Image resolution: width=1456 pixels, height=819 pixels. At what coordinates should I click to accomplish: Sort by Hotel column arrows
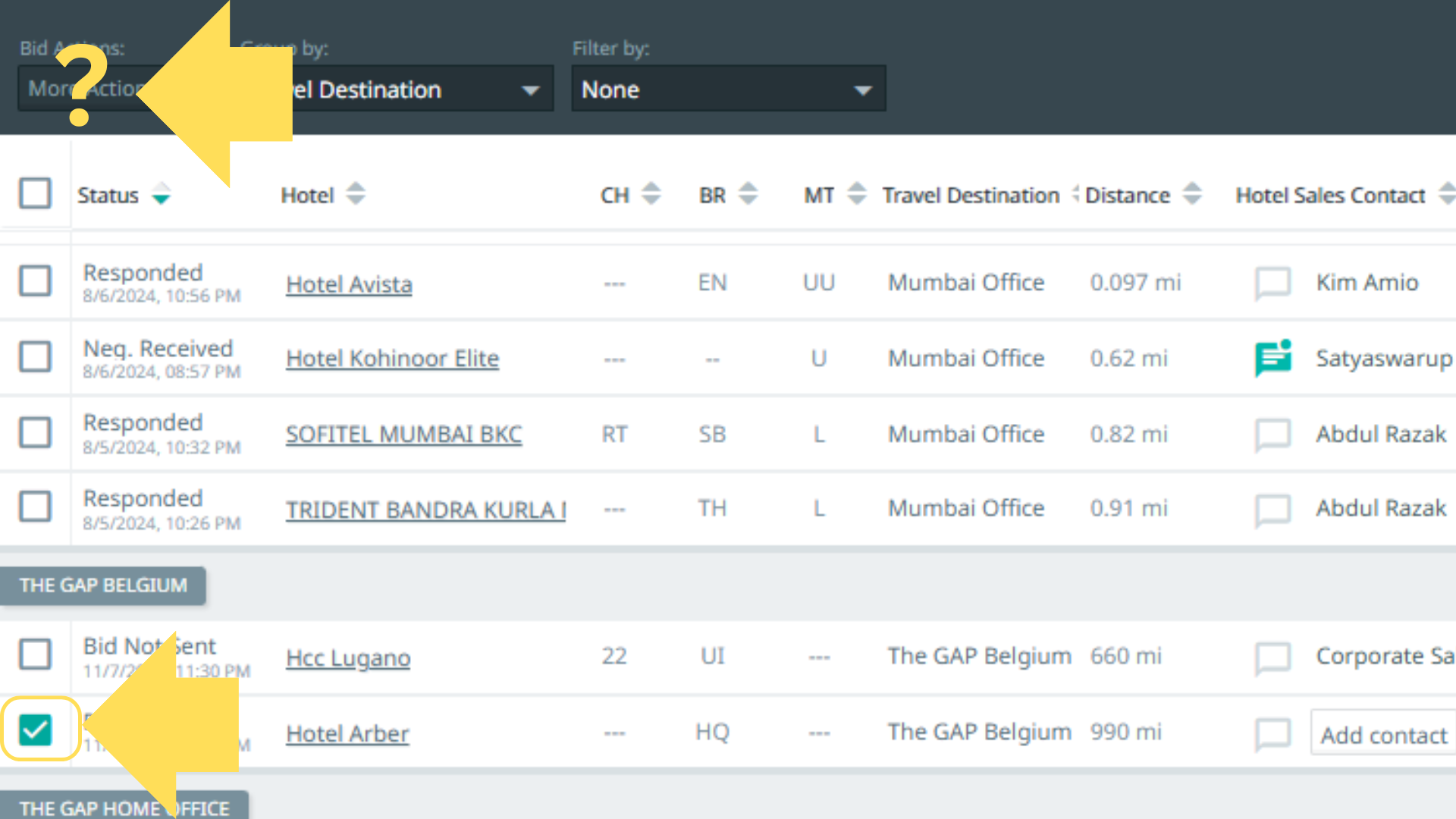click(356, 194)
